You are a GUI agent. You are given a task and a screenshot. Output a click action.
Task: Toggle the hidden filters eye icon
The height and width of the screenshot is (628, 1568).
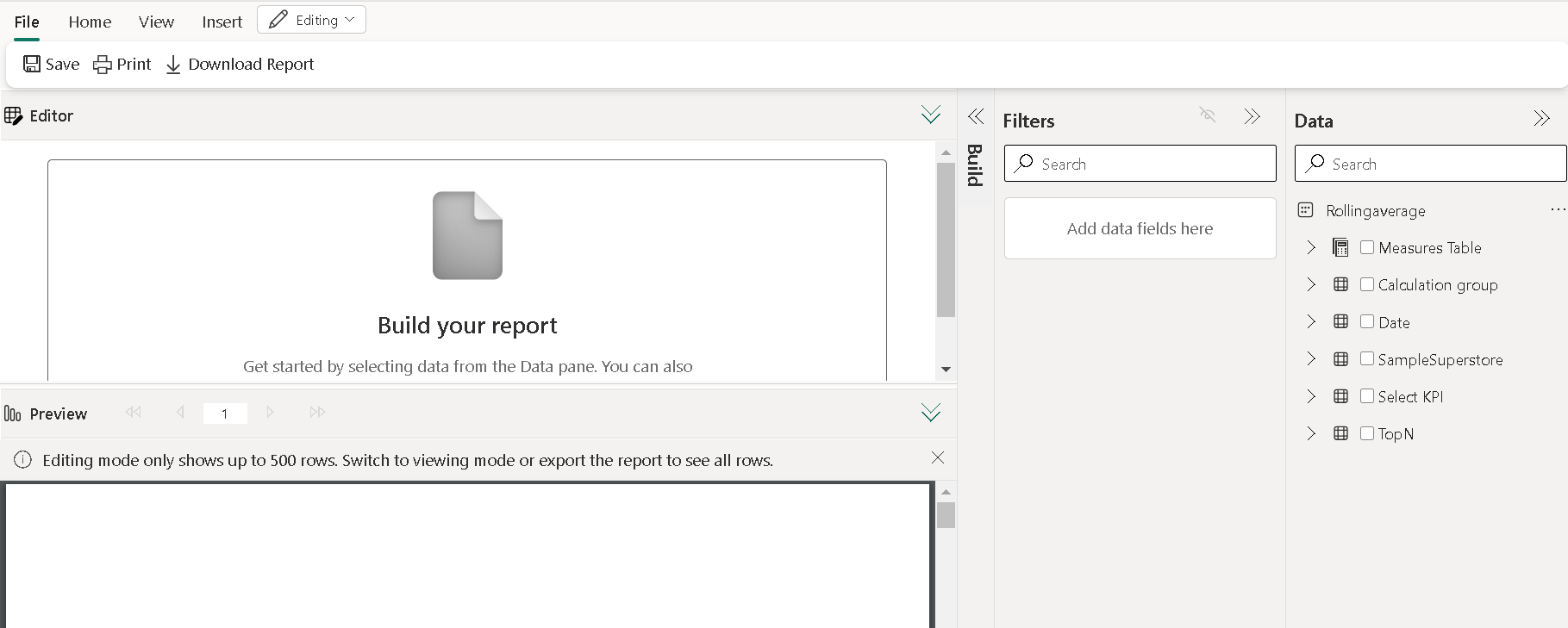coord(1208,115)
